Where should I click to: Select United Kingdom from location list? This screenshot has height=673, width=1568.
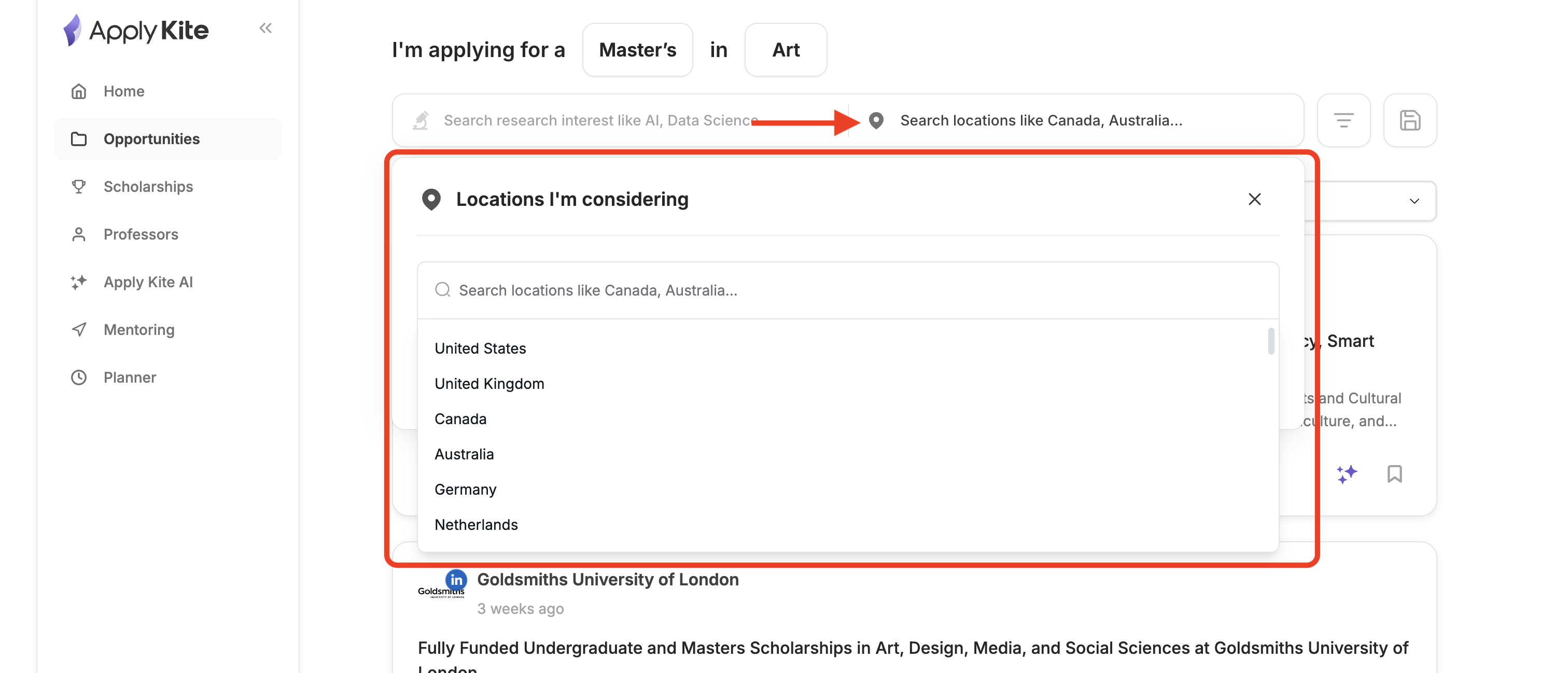tap(489, 384)
